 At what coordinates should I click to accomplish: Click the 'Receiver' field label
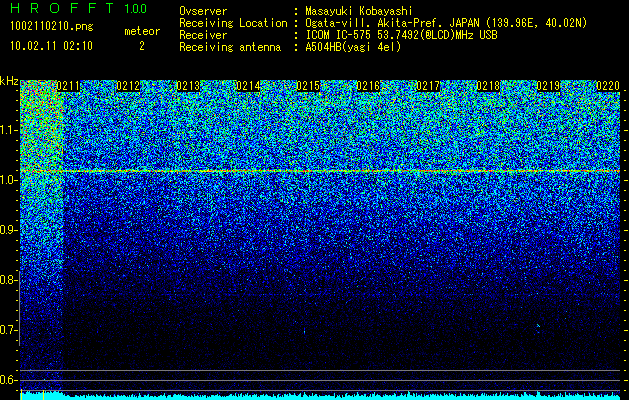tap(203, 35)
